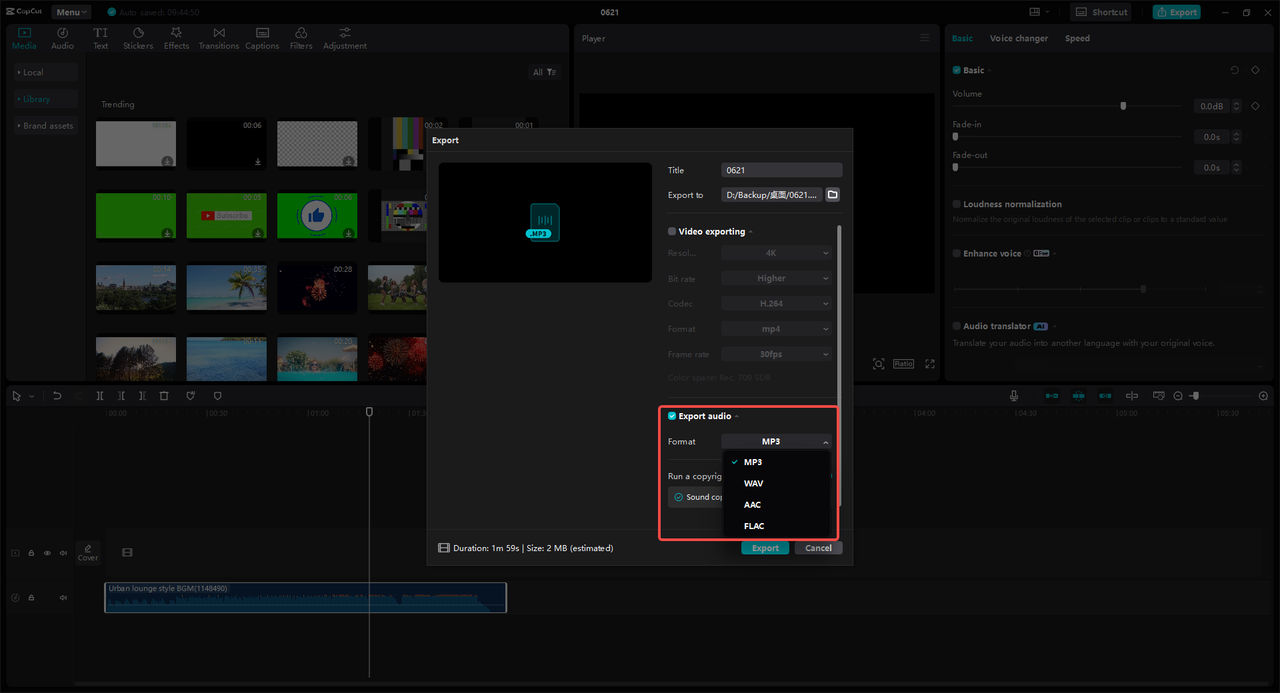Mute the audio track speaker icon
The image size is (1280, 693).
click(x=63, y=598)
